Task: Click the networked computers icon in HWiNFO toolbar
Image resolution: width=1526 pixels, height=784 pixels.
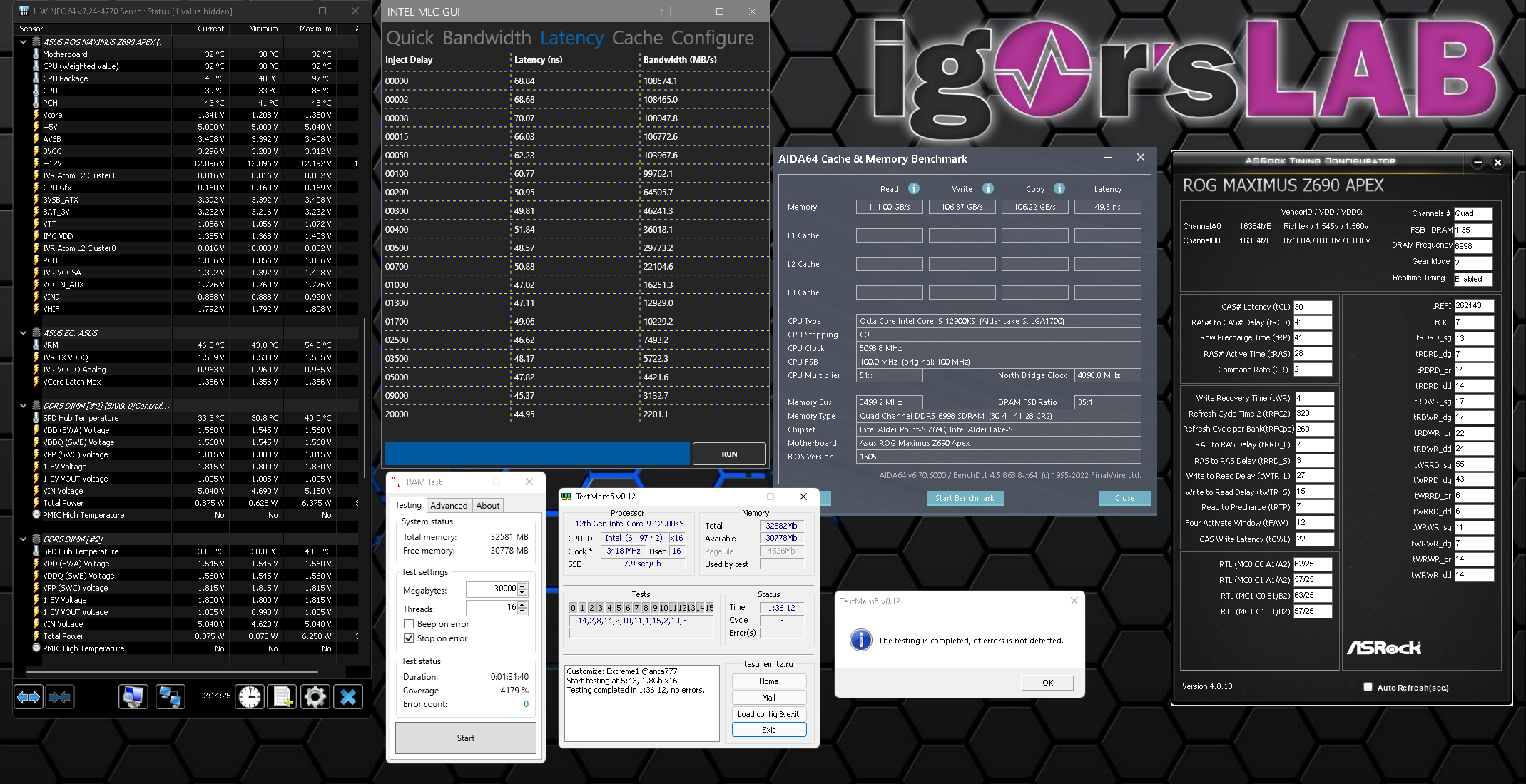Action: point(171,697)
